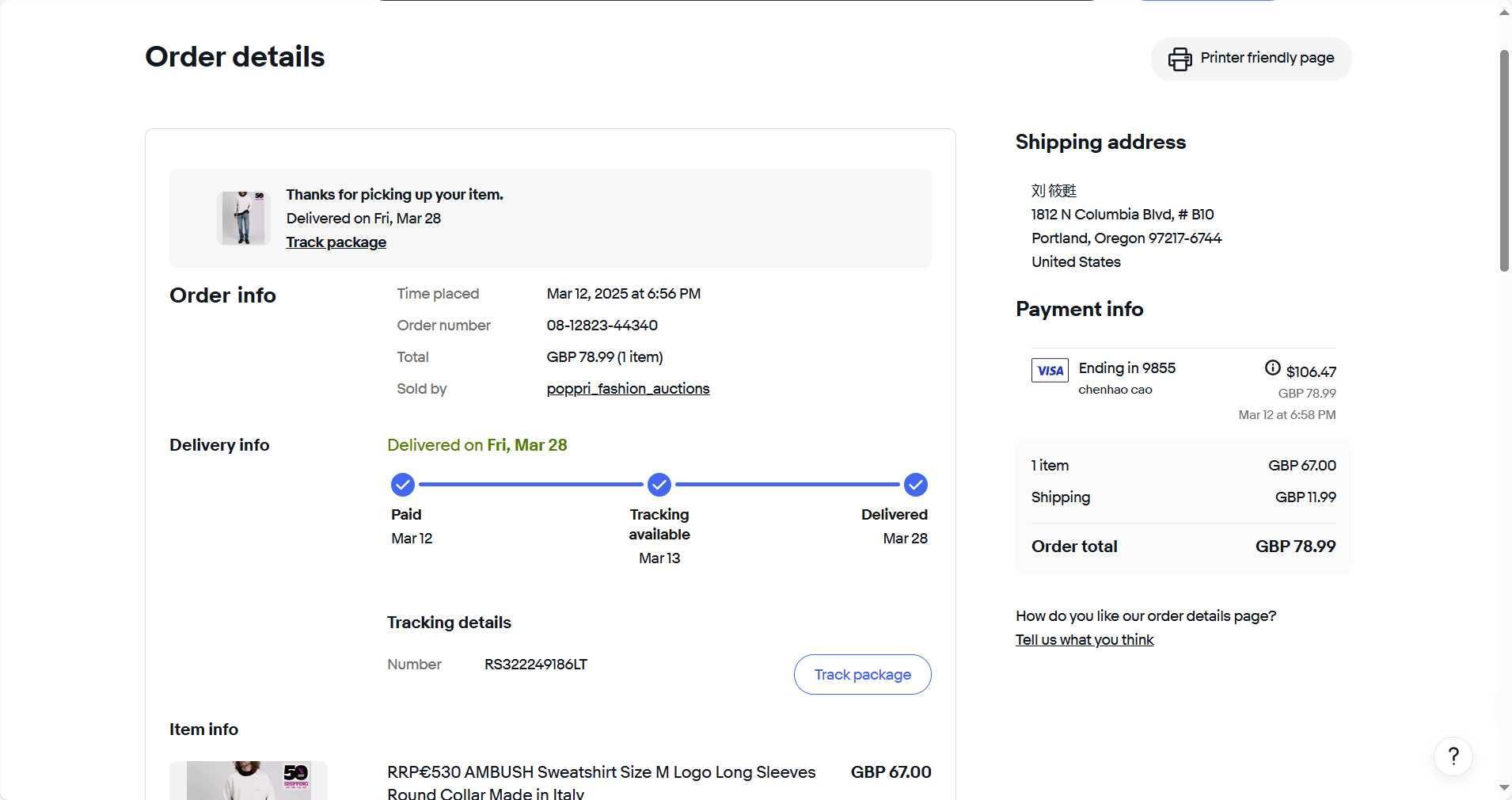Viewport: 1512px width, 800px height.
Task: Click the sweatshirt product image in Item info
Action: 249,781
